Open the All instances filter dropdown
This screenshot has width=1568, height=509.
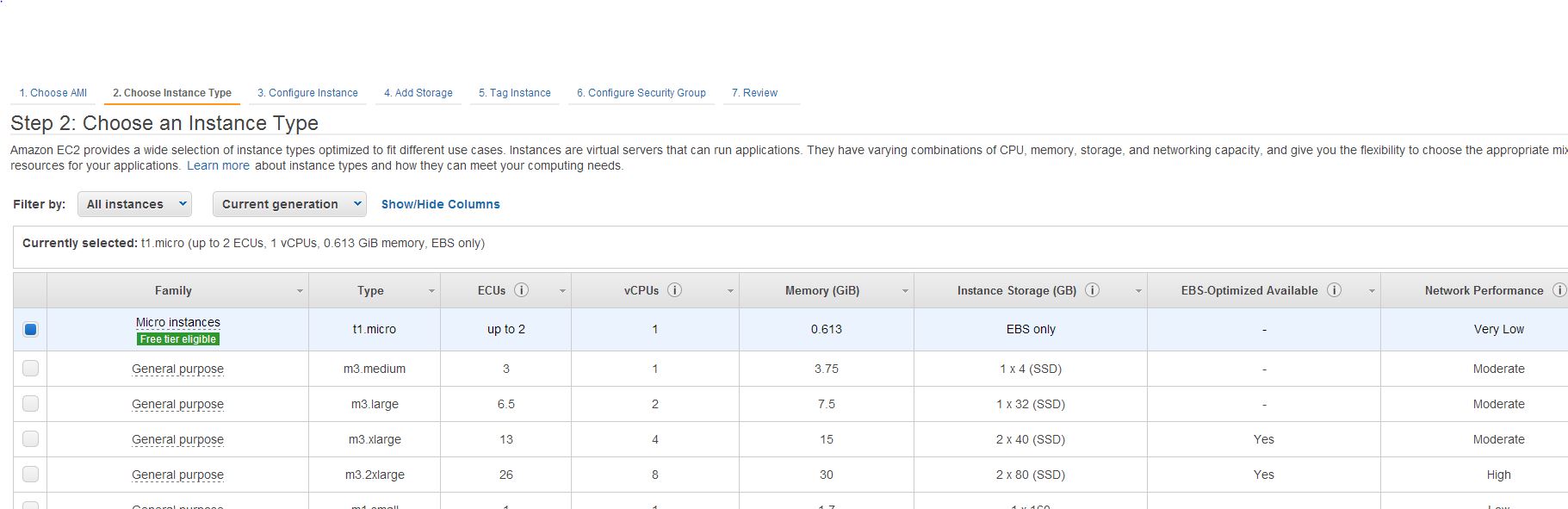click(x=134, y=204)
